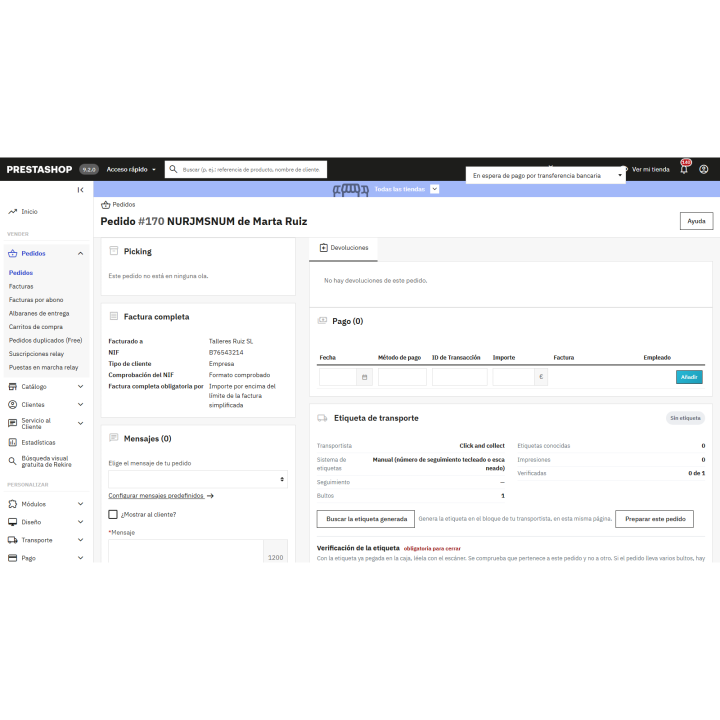Click the breadcrumb basket icon
Viewport: 720px width, 720px height.
pyautogui.click(x=106, y=205)
